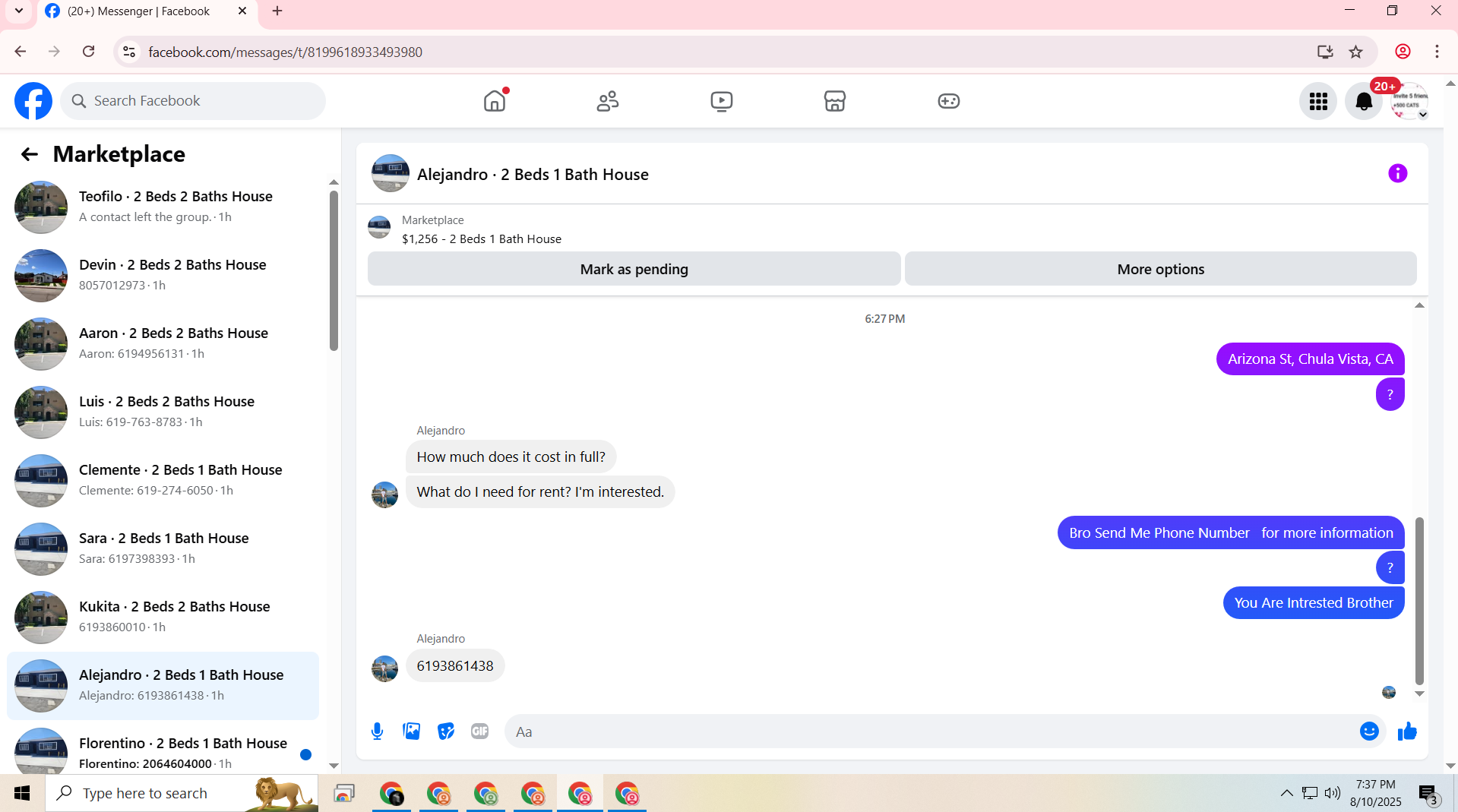Open Devin 2 Beds 2 Baths conversation
1458x812 pixels.
(x=163, y=275)
